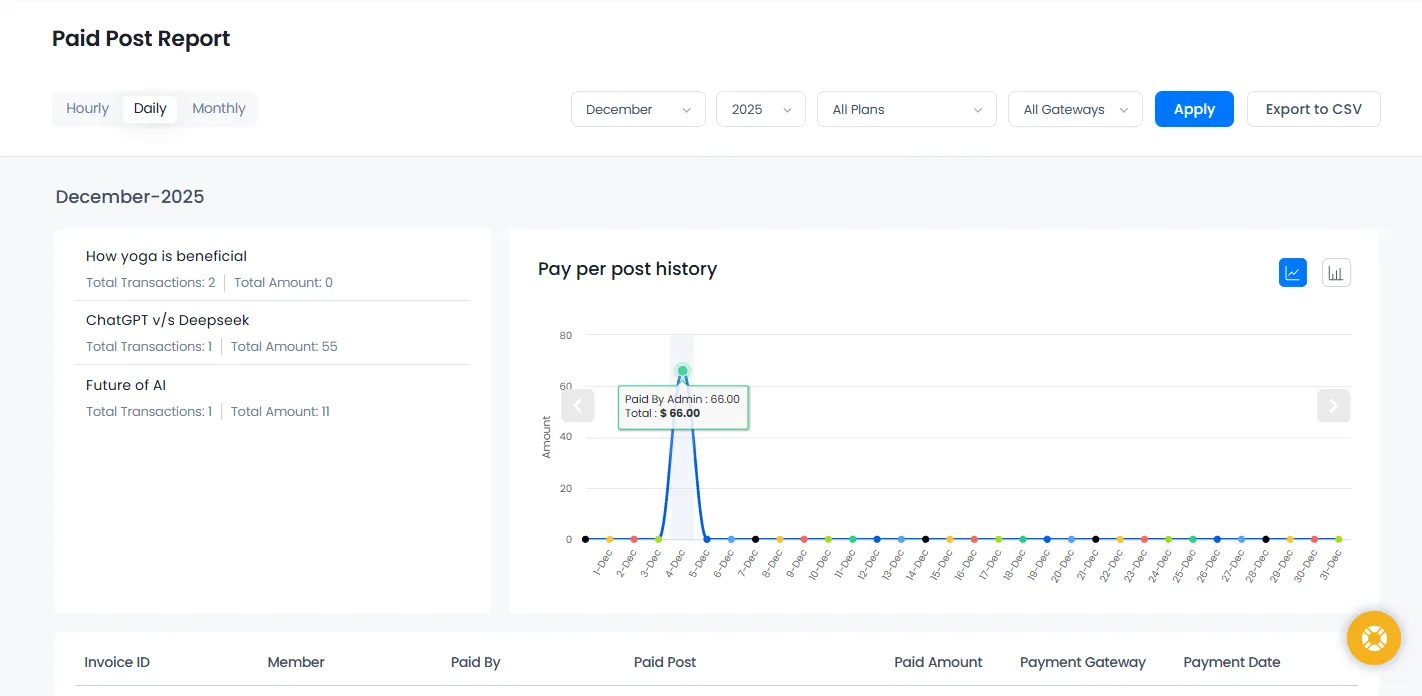Viewport: 1422px width, 696px height.
Task: Click the highlighted 4-Dec chart marker toggle
Action: 682,370
